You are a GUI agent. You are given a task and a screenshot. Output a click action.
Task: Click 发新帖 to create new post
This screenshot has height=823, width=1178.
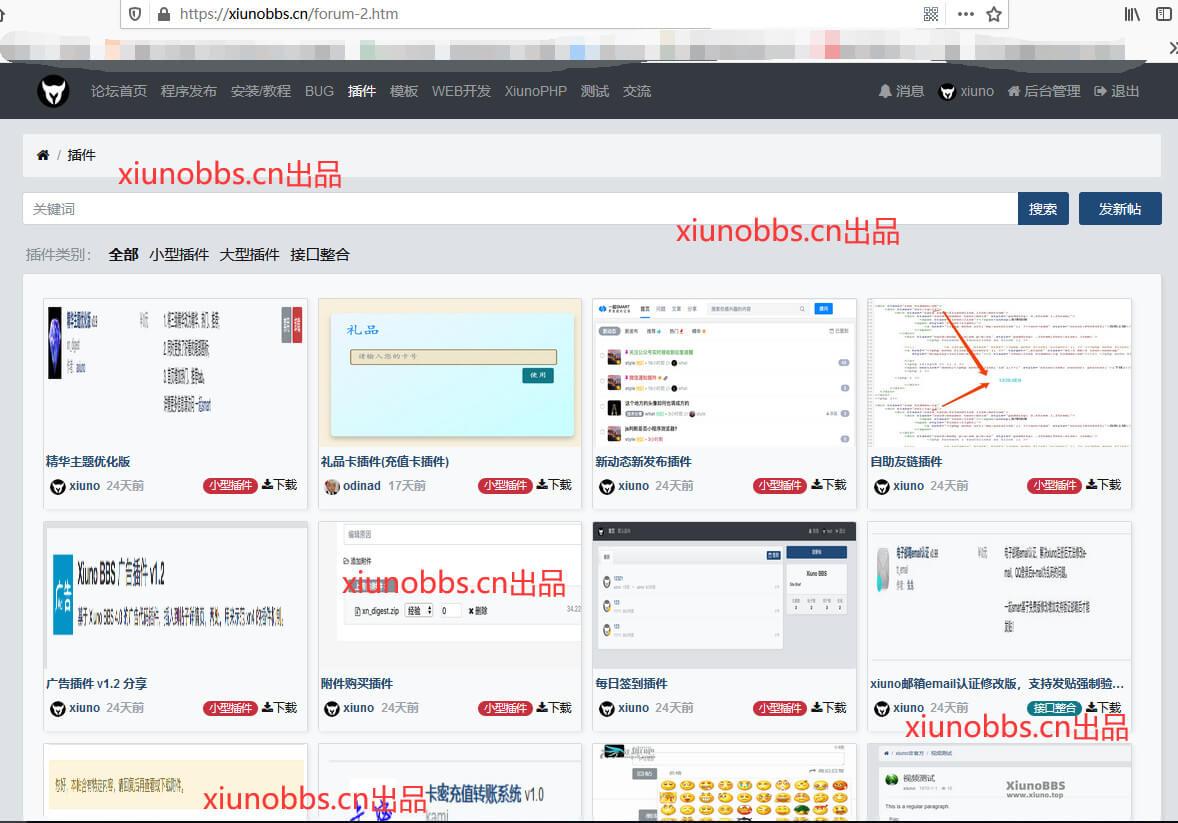click(x=1120, y=208)
